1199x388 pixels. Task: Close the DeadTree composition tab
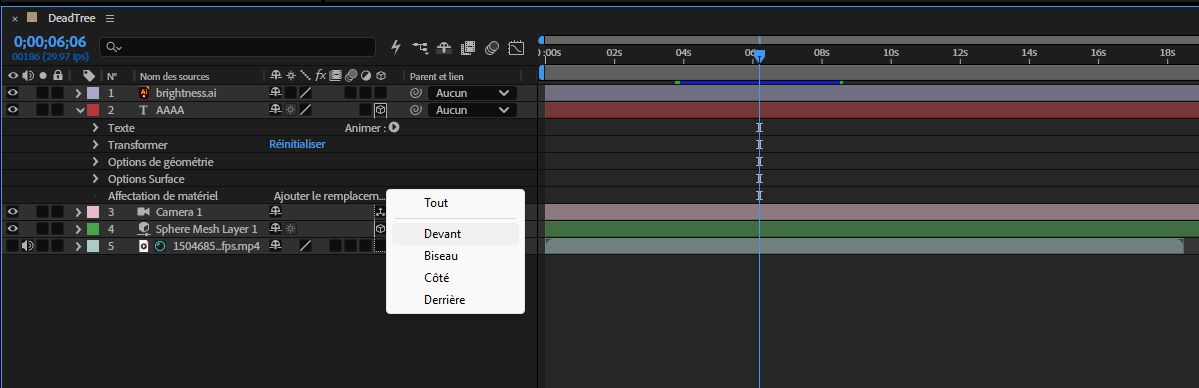tap(15, 18)
